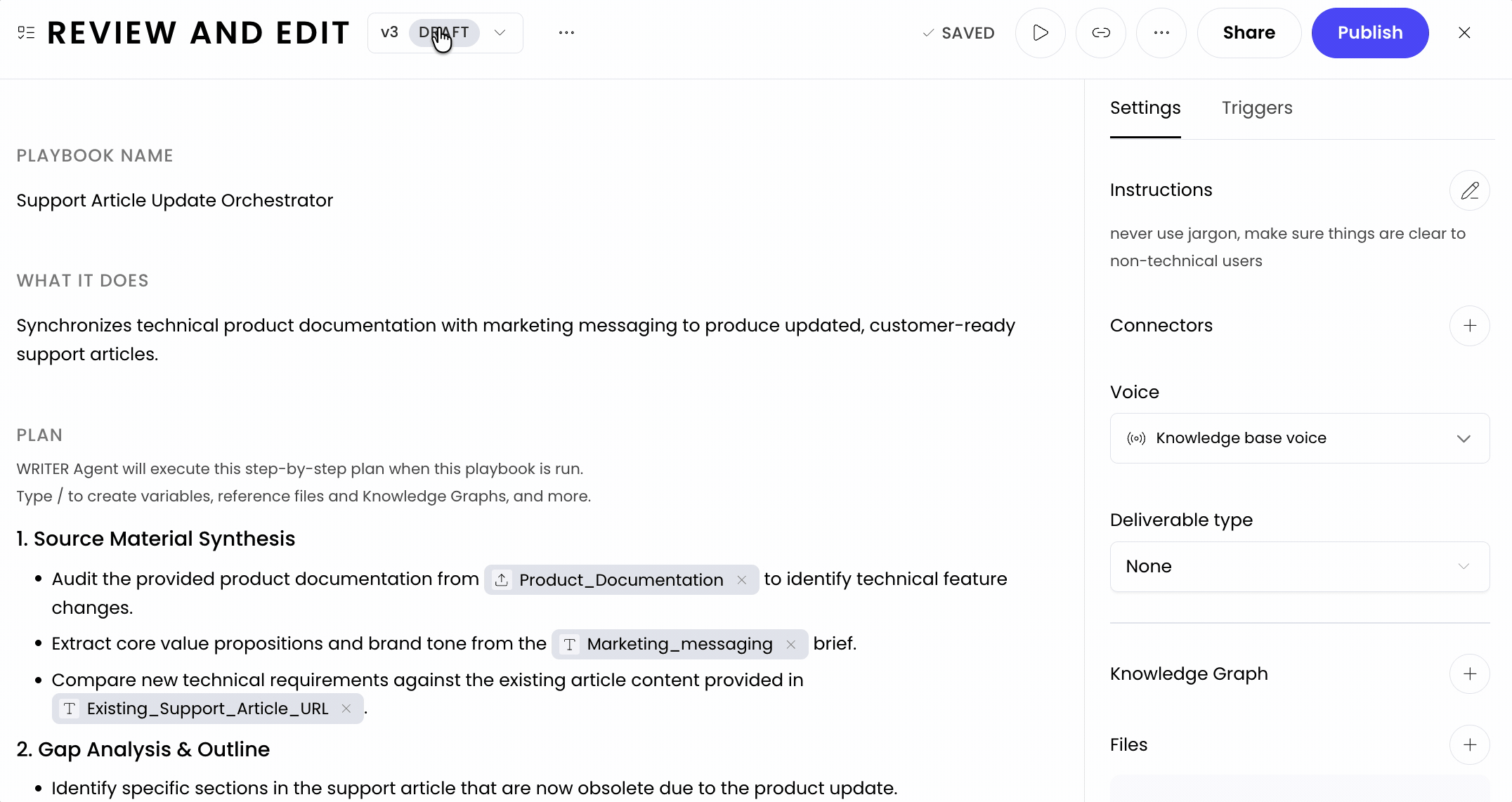Remove the Product_Documentation variable chip
Screen dimensions: 1512x802
click(x=742, y=580)
